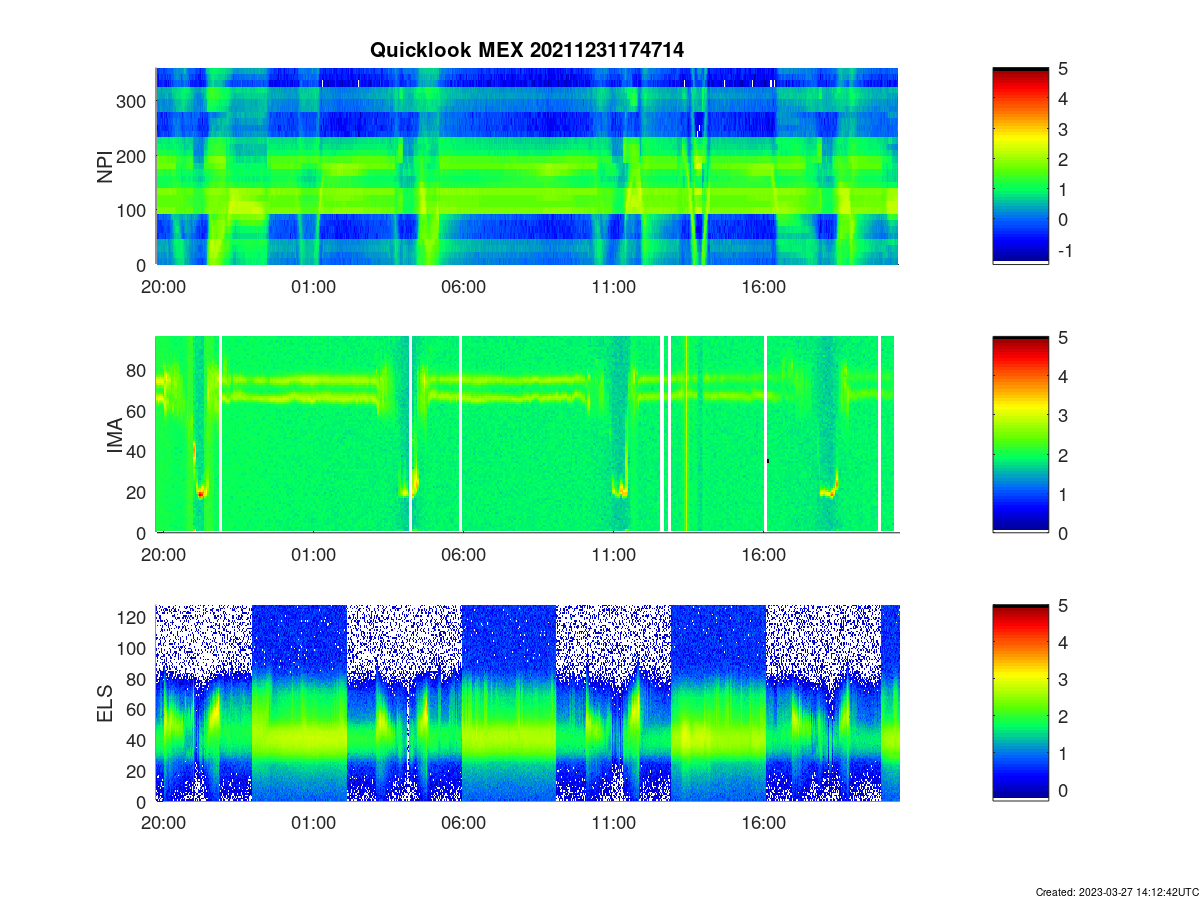Click the 0 label on the IMA color bar

1064,533
